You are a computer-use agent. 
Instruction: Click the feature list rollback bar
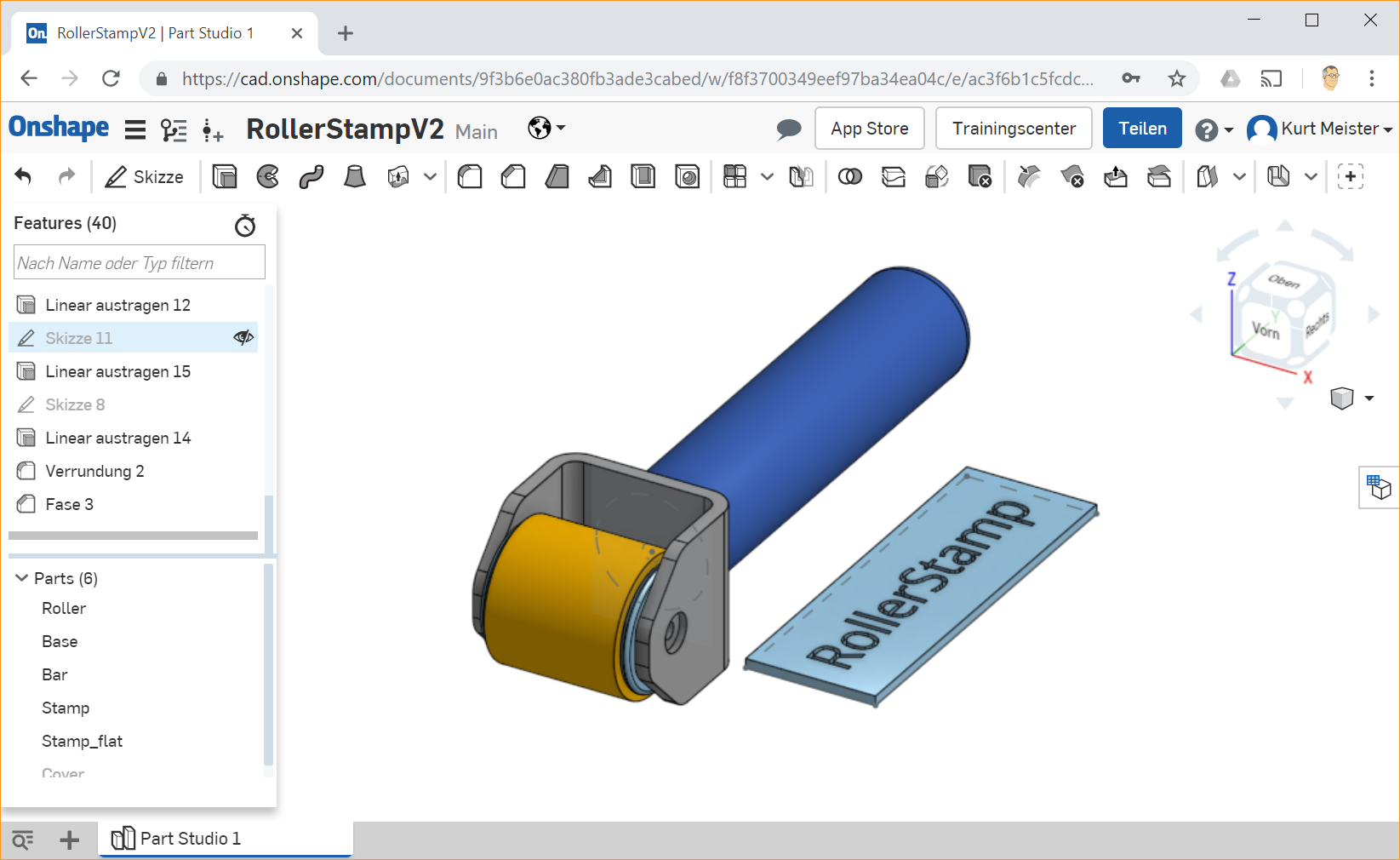[133, 536]
